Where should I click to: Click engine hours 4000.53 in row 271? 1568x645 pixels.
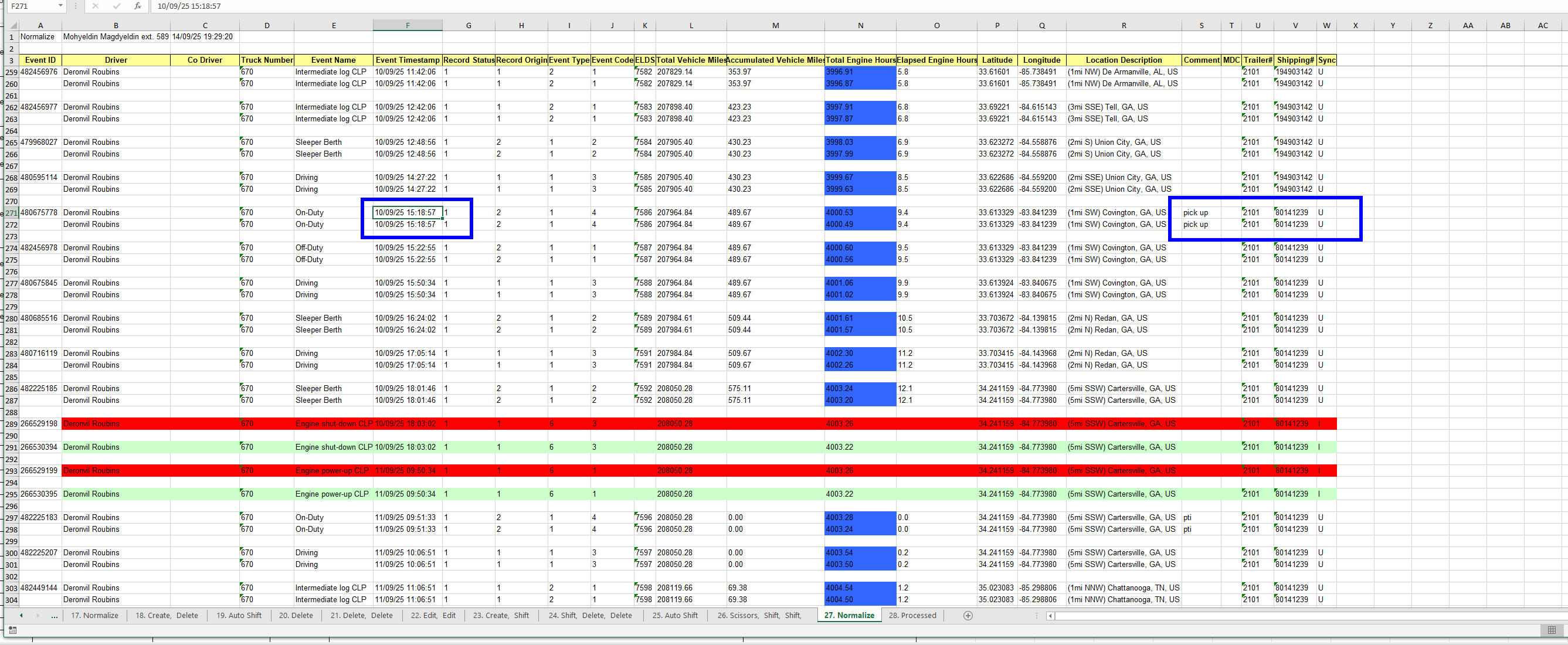click(x=860, y=213)
